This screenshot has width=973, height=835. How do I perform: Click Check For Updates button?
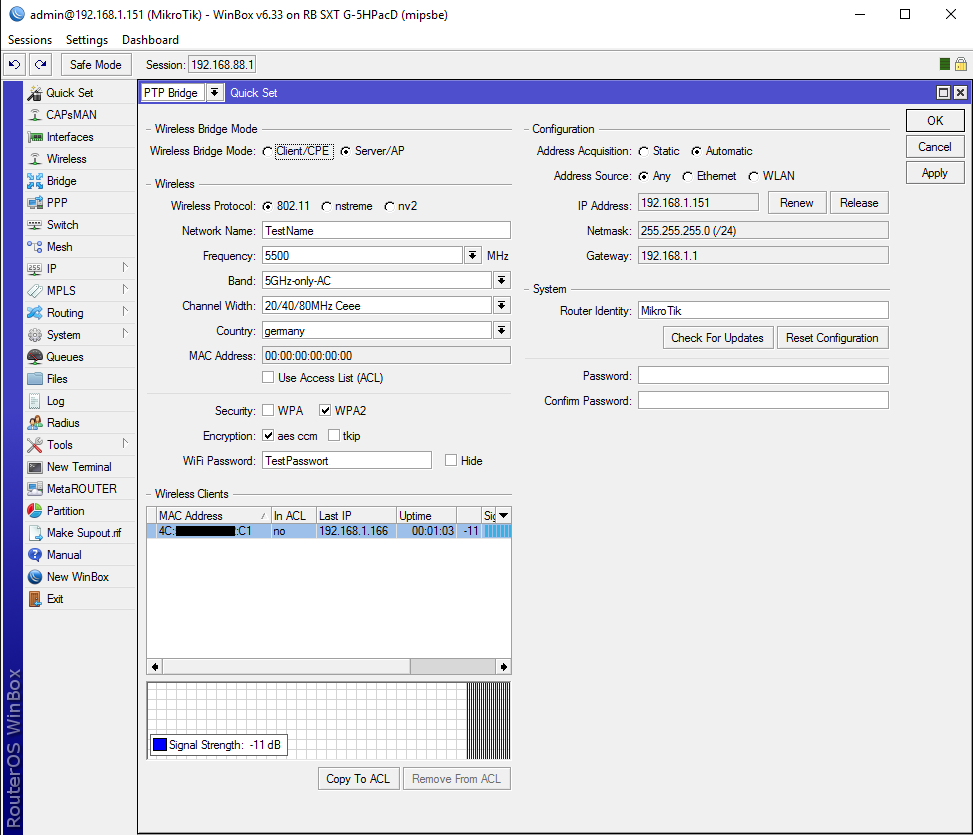718,338
